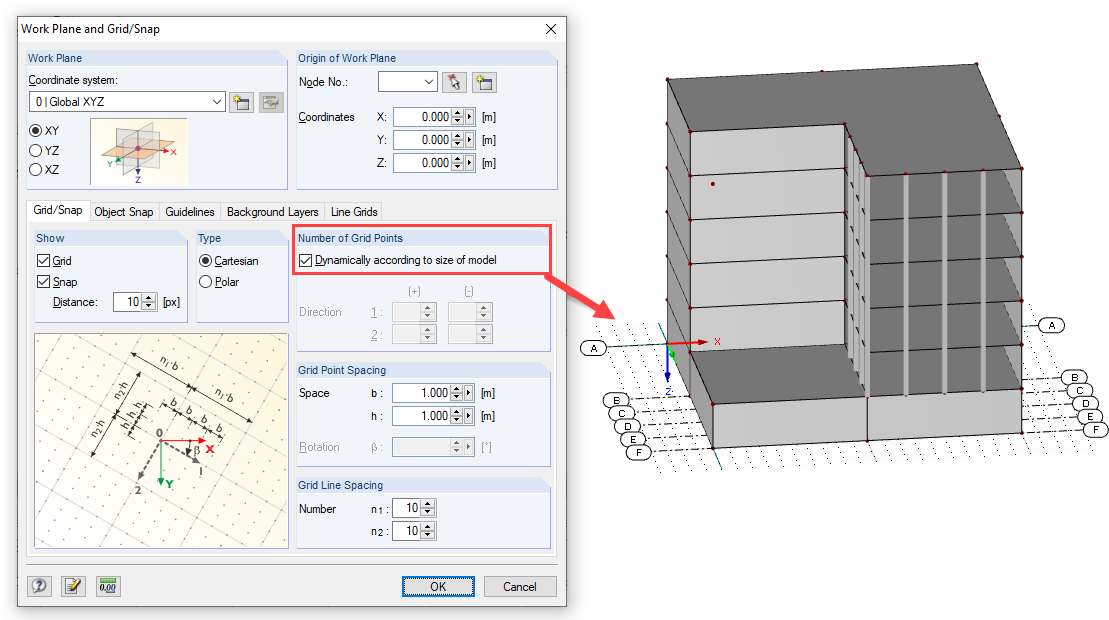
Task: Adjust n2 grid line number stepper
Action: pos(428,531)
